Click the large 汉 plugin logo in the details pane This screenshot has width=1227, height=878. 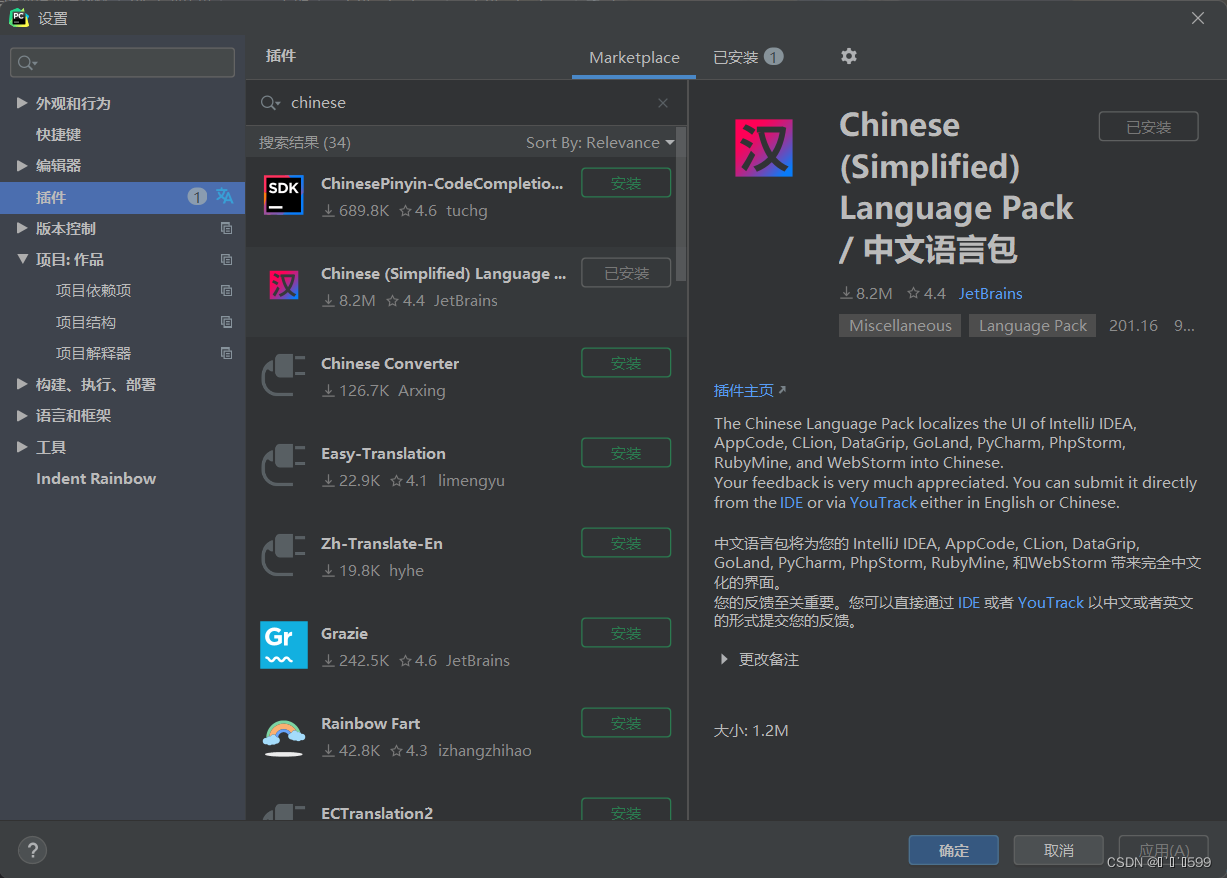(x=764, y=148)
